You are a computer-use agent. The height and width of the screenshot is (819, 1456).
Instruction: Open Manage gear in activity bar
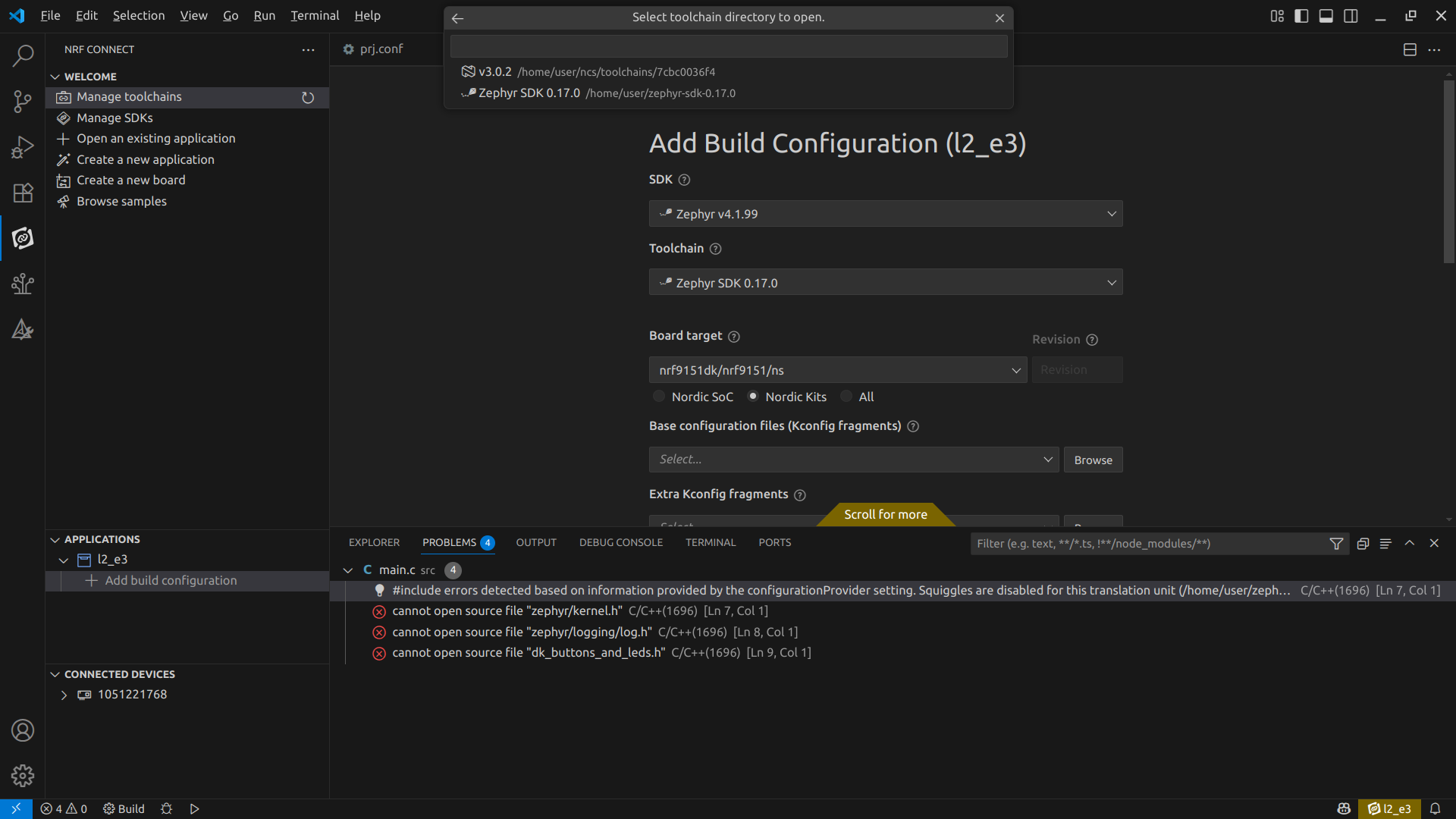23,776
